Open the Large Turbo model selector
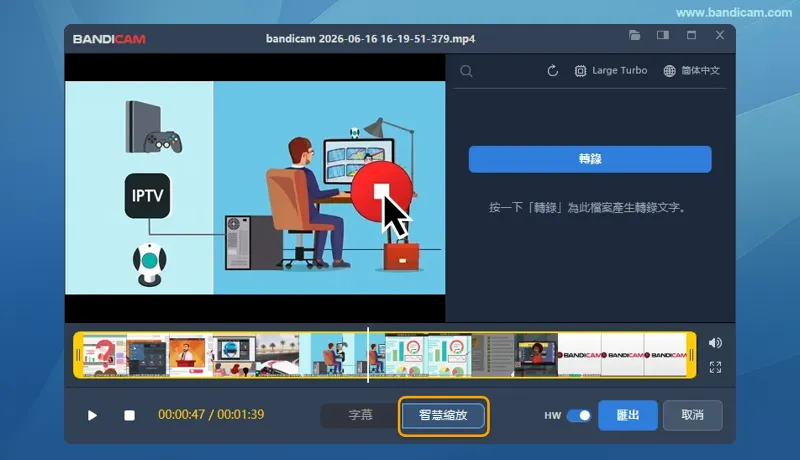800x460 pixels. pyautogui.click(x=611, y=71)
